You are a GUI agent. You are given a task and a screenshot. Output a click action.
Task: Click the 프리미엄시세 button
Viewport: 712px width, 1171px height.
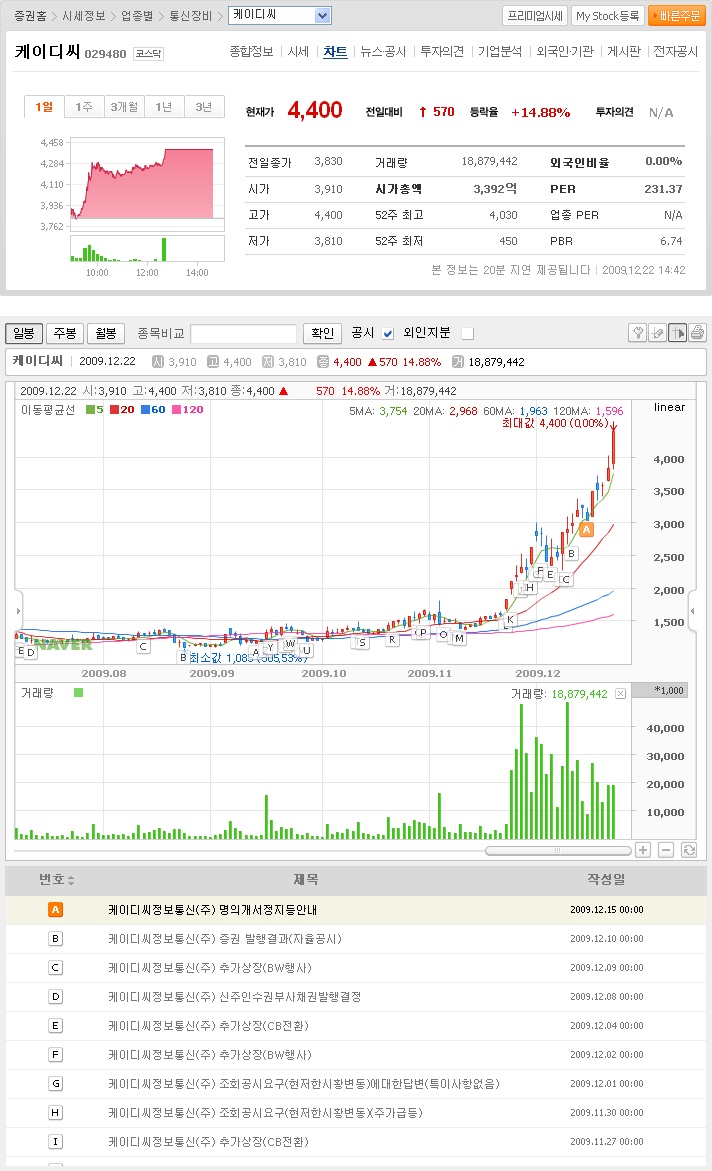(535, 16)
